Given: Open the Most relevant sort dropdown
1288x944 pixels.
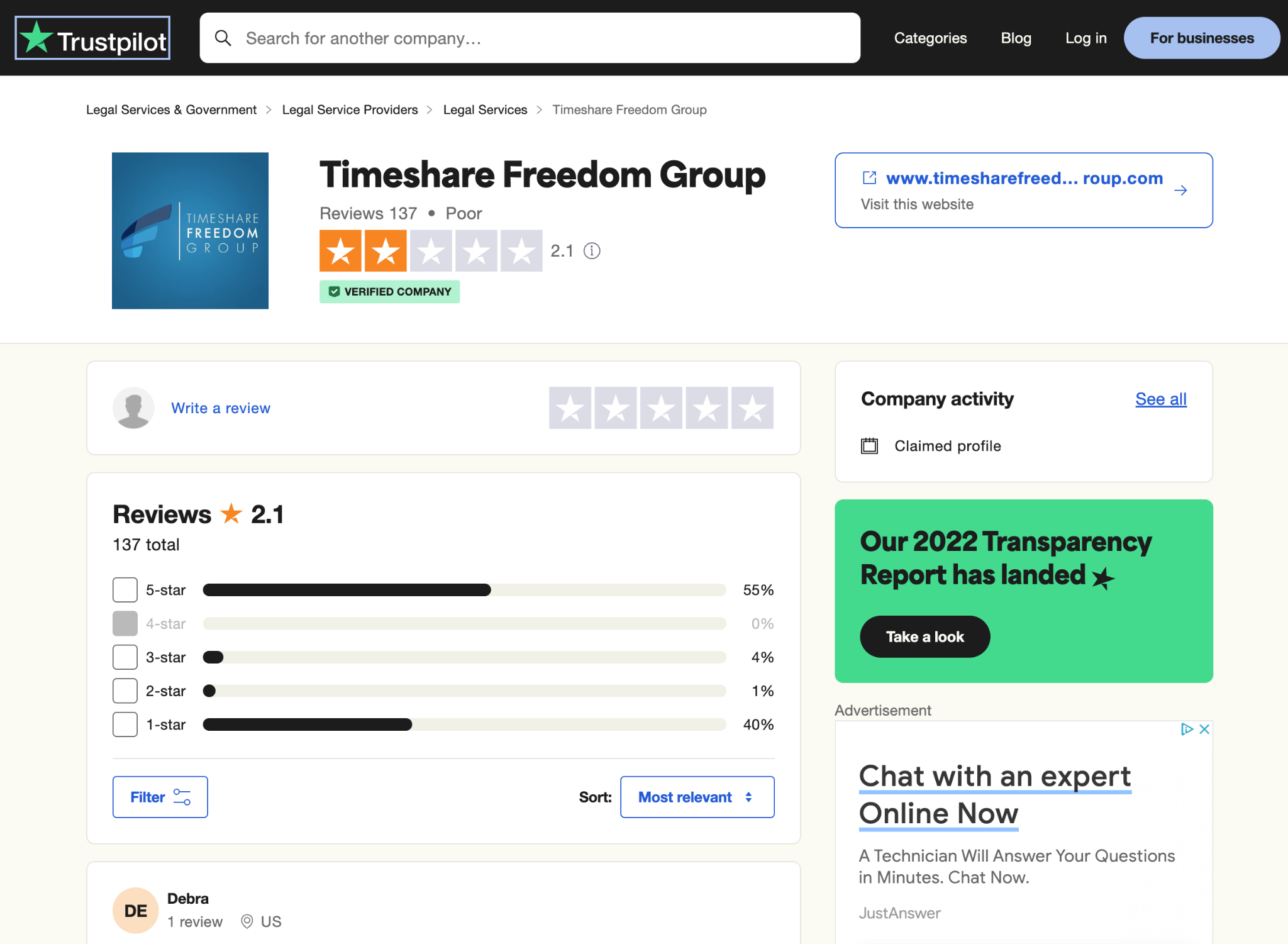Looking at the screenshot, I should click(x=697, y=797).
